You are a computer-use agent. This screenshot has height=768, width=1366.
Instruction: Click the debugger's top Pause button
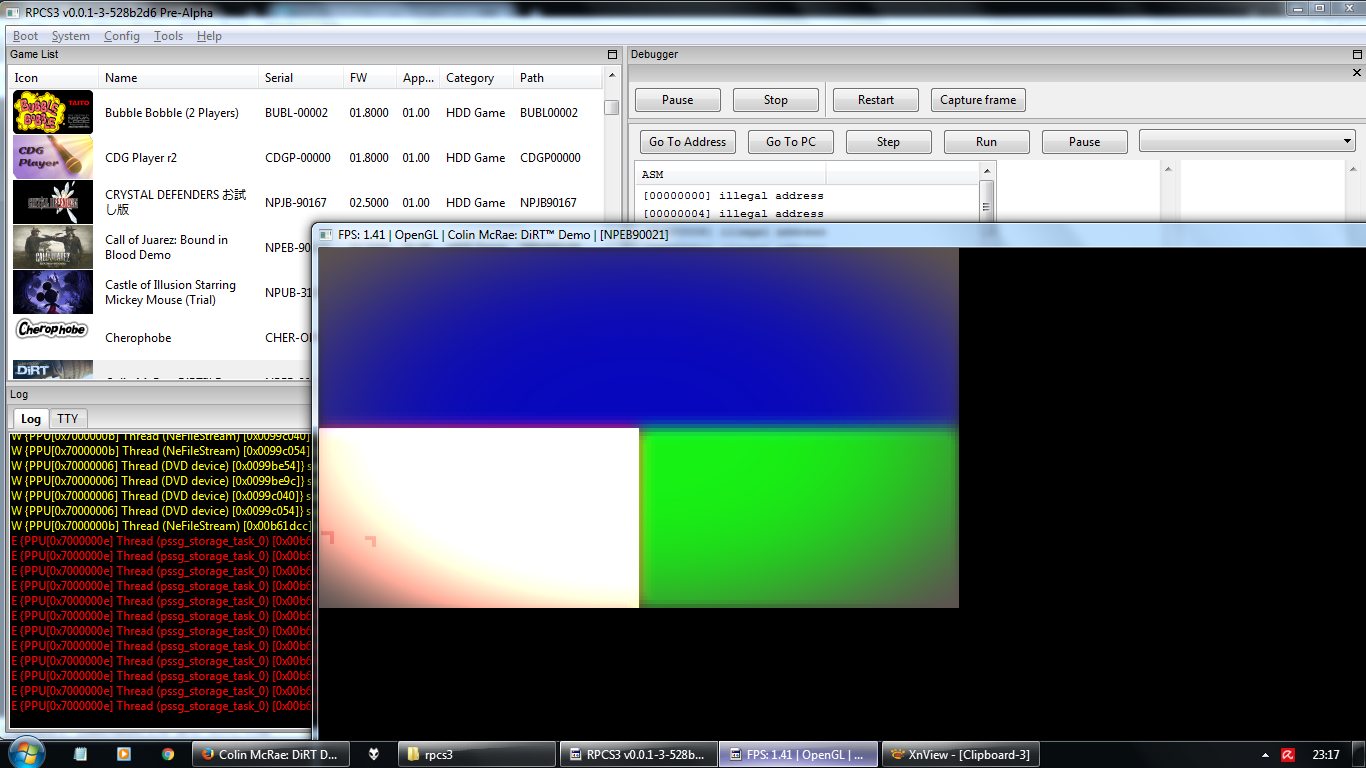point(677,100)
